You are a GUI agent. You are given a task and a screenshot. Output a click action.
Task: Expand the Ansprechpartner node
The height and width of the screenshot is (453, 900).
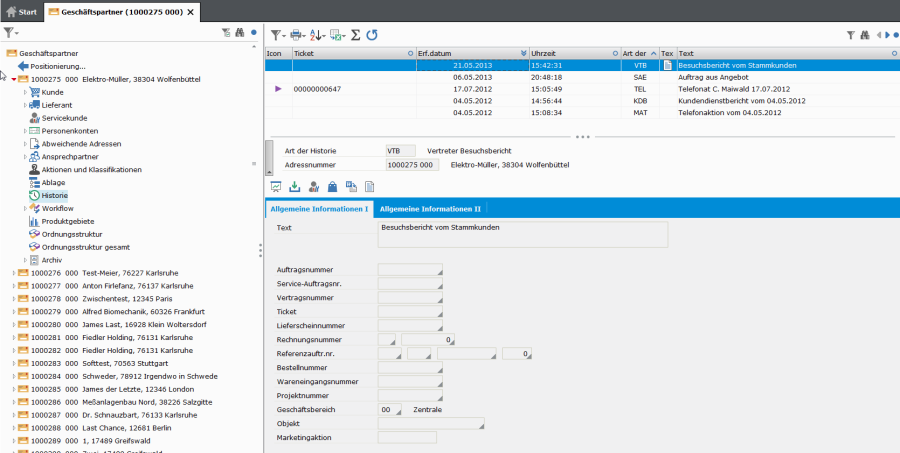(x=25, y=157)
